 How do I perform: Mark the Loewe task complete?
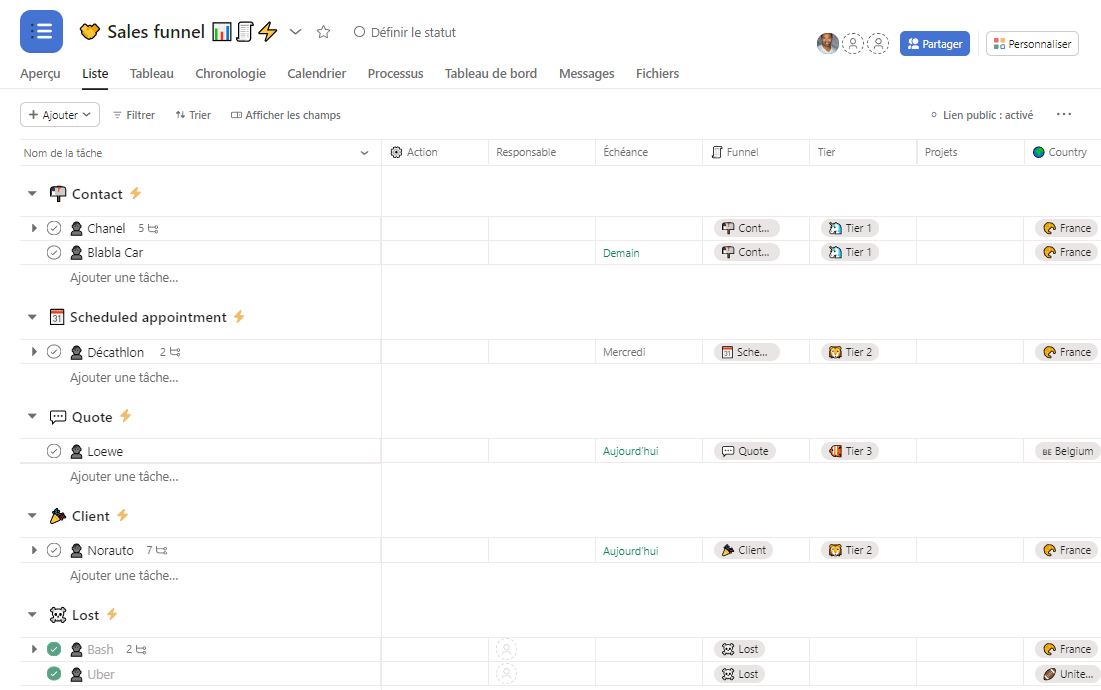(54, 451)
